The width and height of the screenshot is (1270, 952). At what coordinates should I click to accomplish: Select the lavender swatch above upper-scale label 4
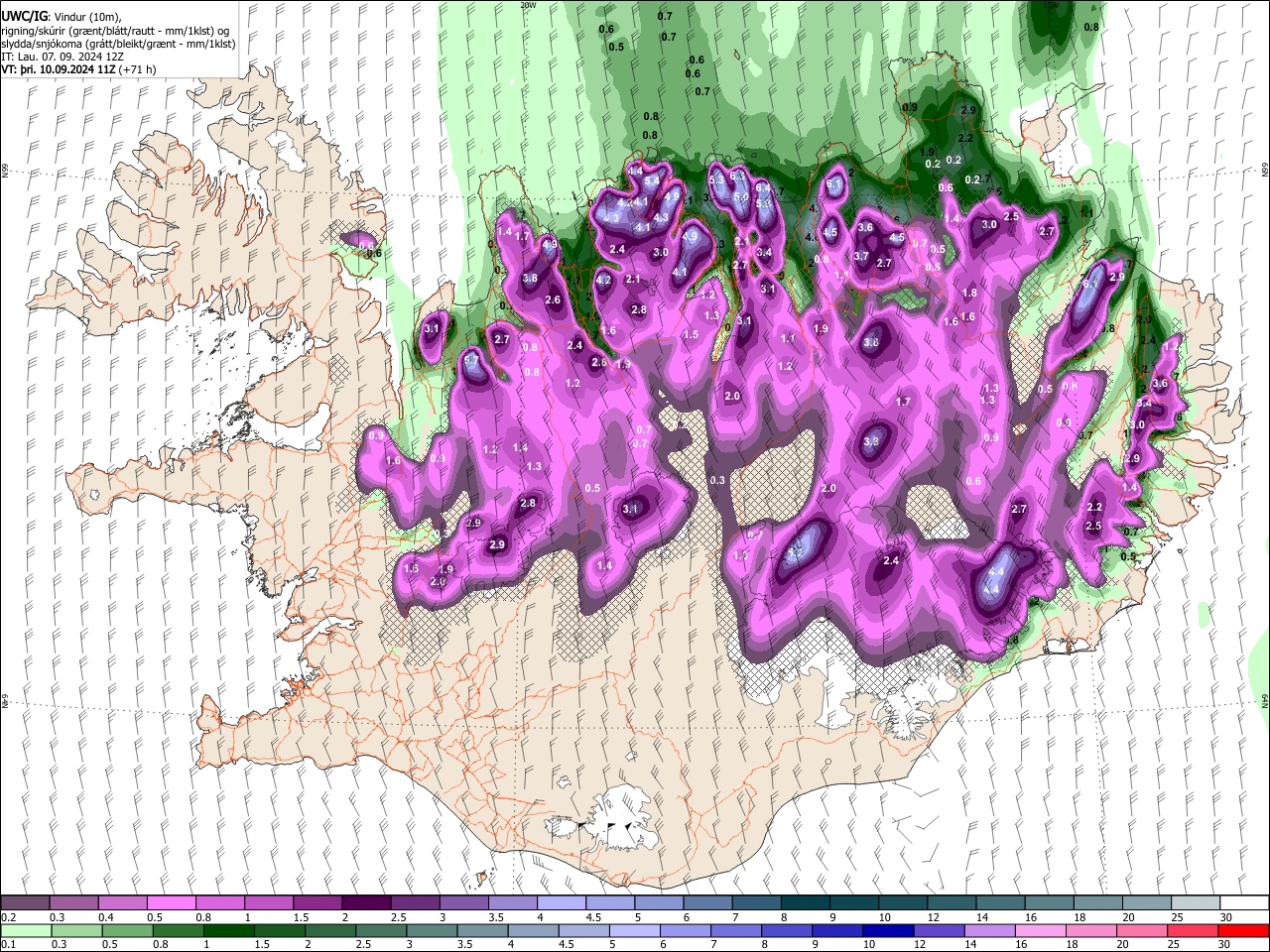pyautogui.click(x=561, y=902)
